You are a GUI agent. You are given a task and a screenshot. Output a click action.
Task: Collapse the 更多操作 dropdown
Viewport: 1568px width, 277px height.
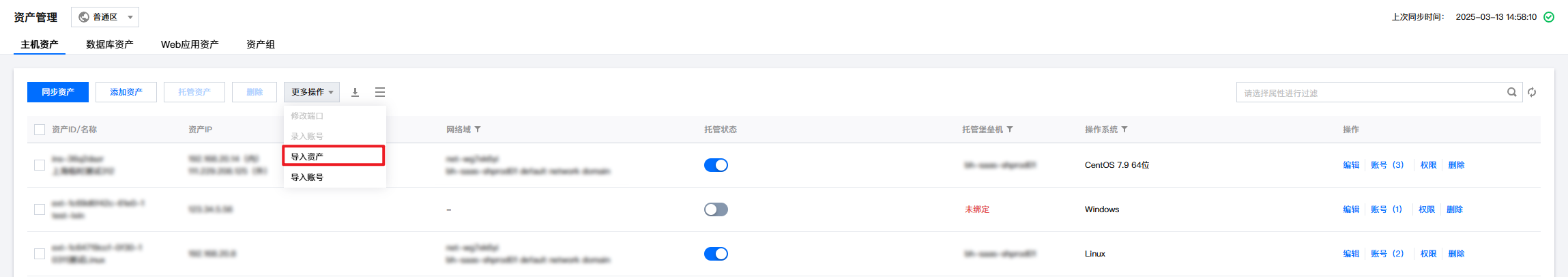pos(312,92)
